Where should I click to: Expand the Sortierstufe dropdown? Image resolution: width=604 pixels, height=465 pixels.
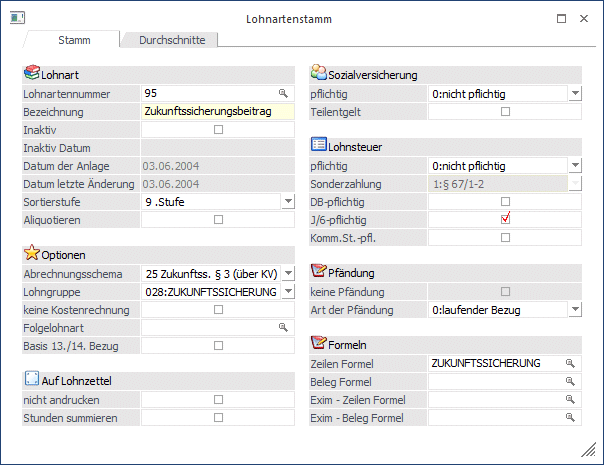pos(287,201)
